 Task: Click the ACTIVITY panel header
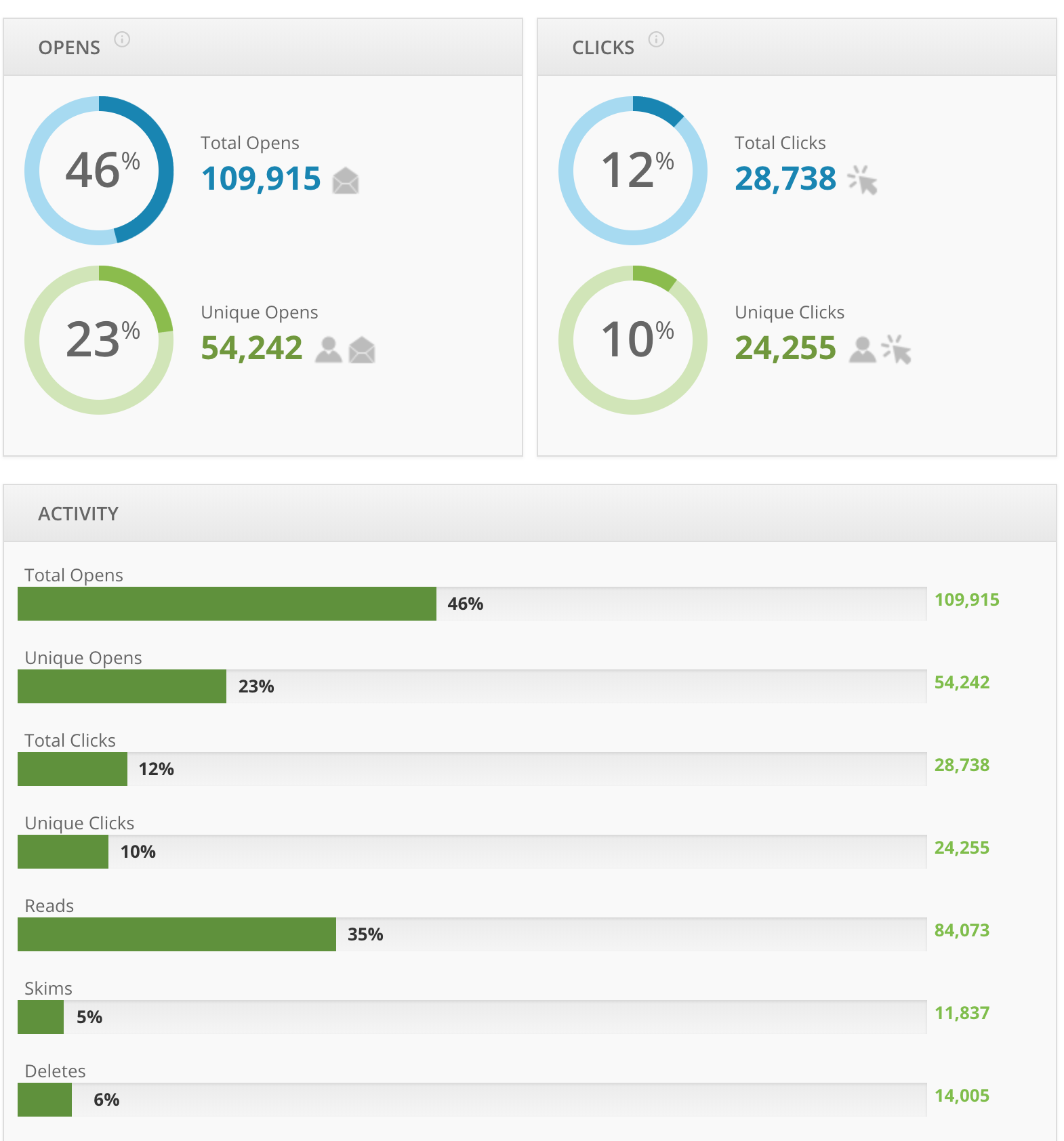(x=530, y=514)
